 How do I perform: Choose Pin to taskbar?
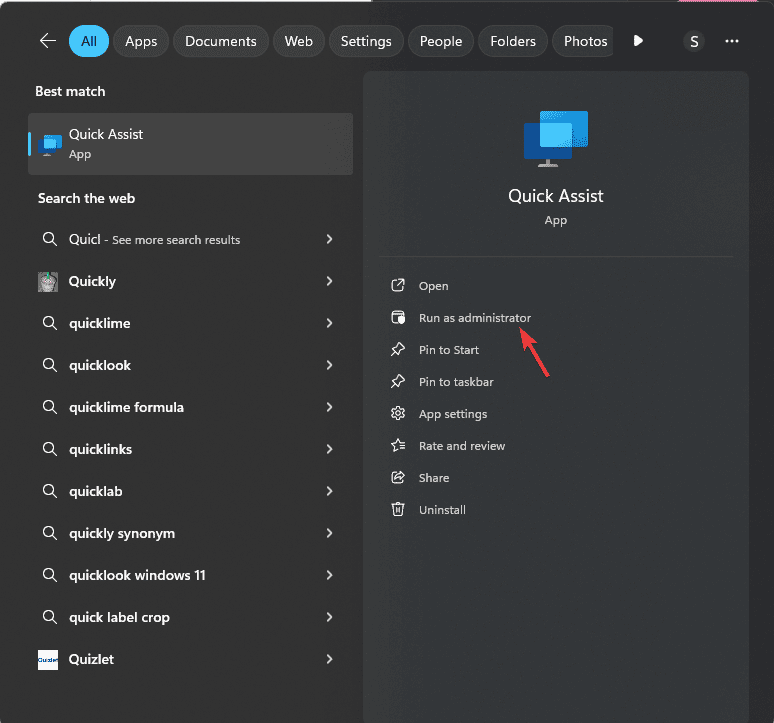pyautogui.click(x=456, y=382)
